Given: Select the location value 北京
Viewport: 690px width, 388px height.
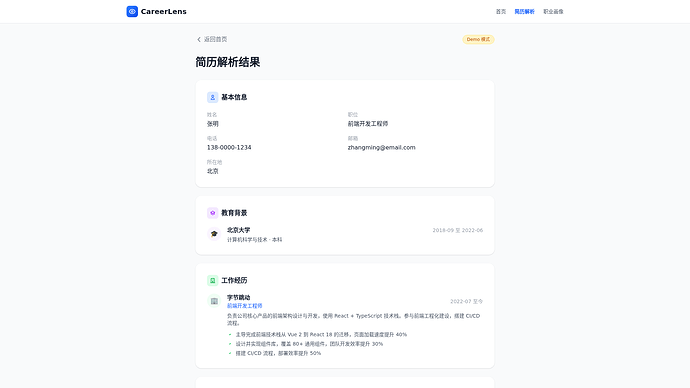Looking at the screenshot, I should pyautogui.click(x=213, y=171).
